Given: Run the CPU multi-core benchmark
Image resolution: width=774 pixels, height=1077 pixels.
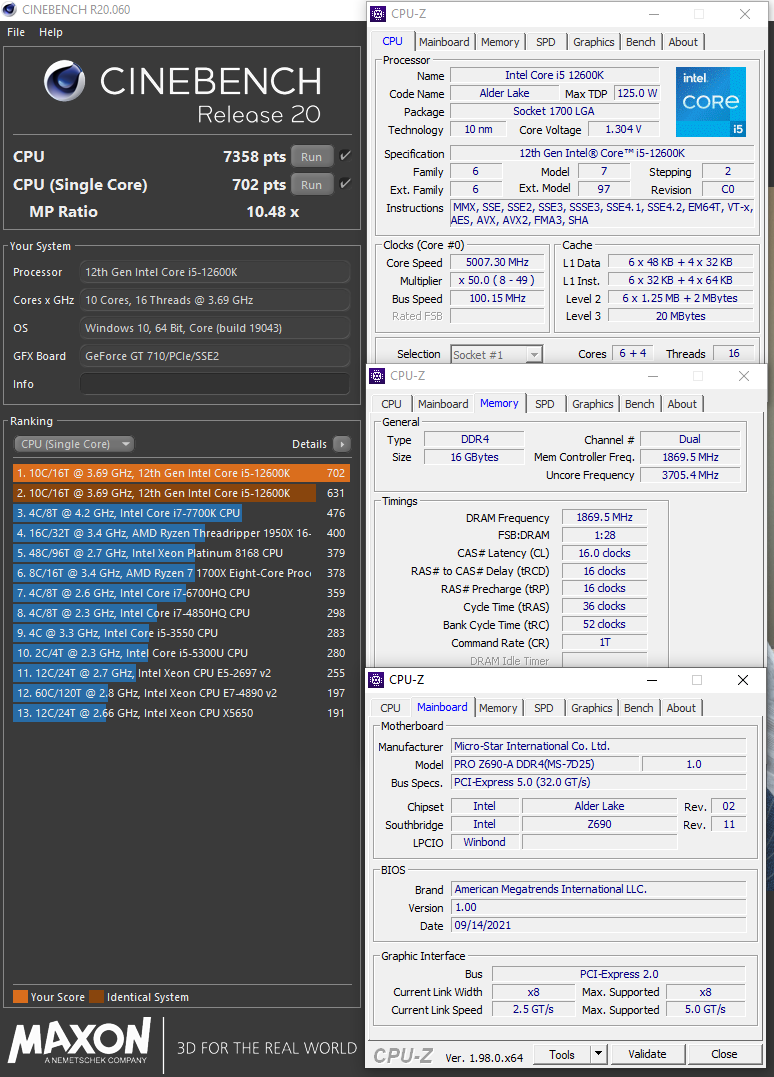Looking at the screenshot, I should [x=312, y=157].
